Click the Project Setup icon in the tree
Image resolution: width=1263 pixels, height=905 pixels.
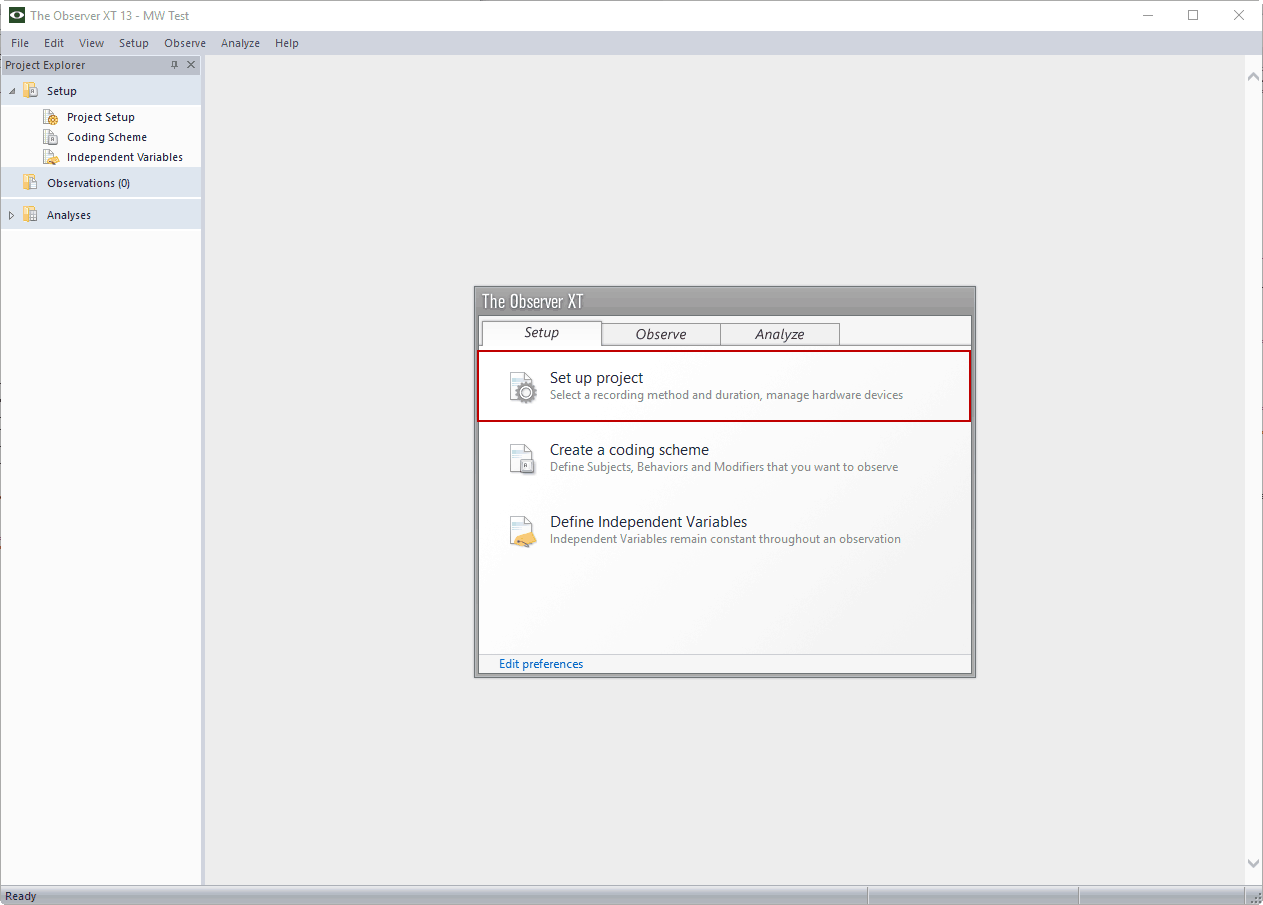[51, 117]
